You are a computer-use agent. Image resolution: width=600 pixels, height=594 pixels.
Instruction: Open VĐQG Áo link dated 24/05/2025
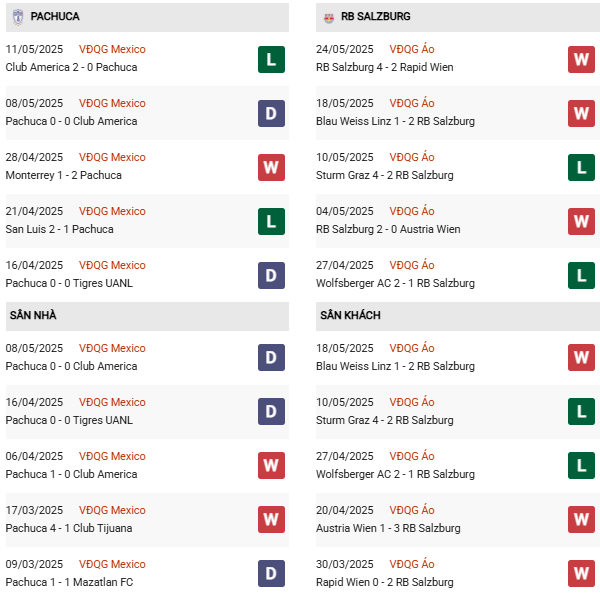click(x=412, y=49)
